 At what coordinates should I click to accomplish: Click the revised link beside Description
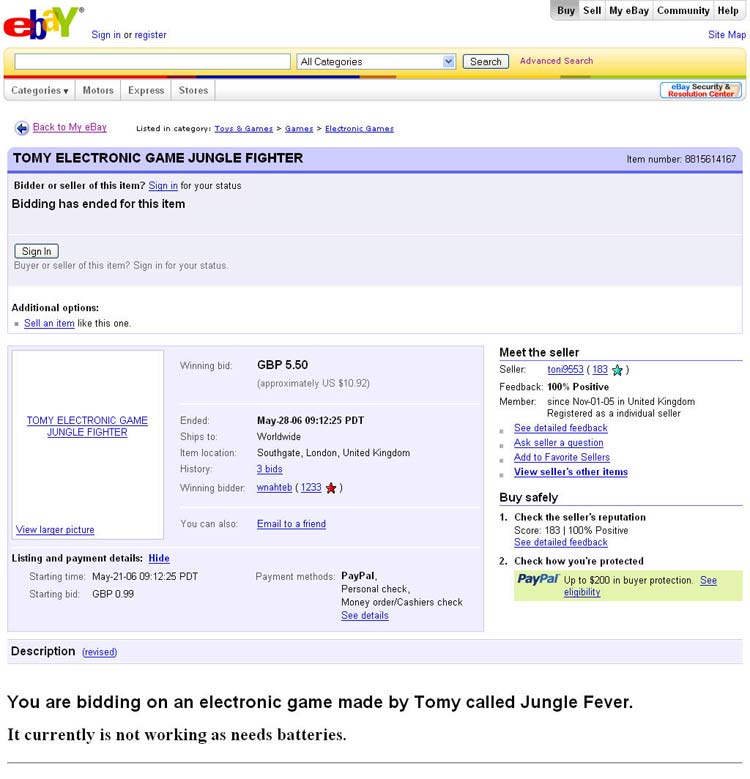pos(99,652)
